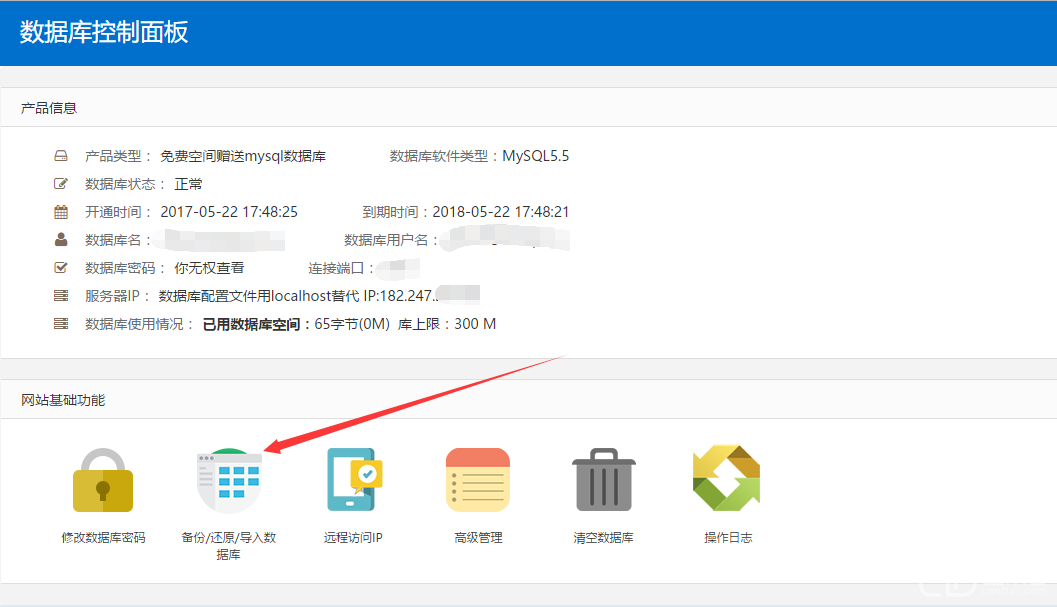Screen dimensions: 1057x607
Task: Click the 网站基础功能 section header
Action: click(x=63, y=400)
